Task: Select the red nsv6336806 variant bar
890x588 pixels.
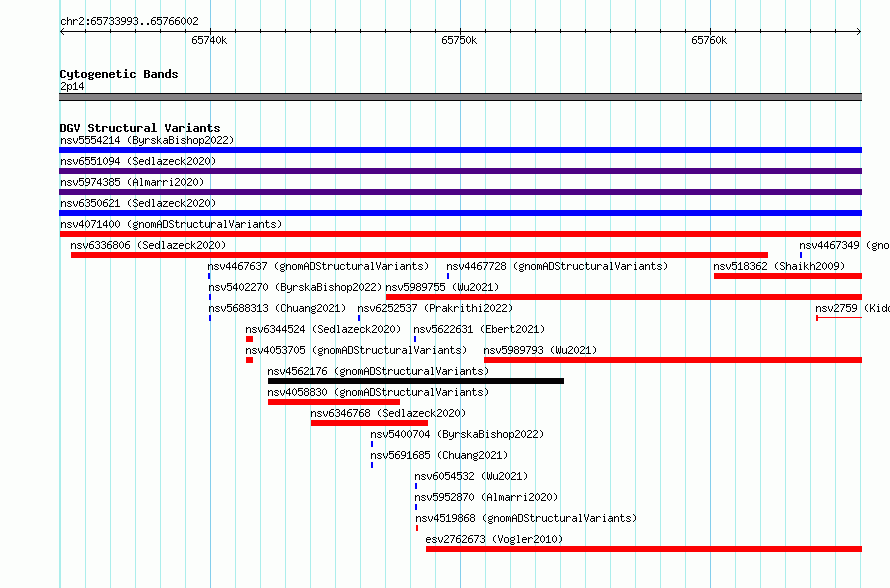Action: [419, 255]
